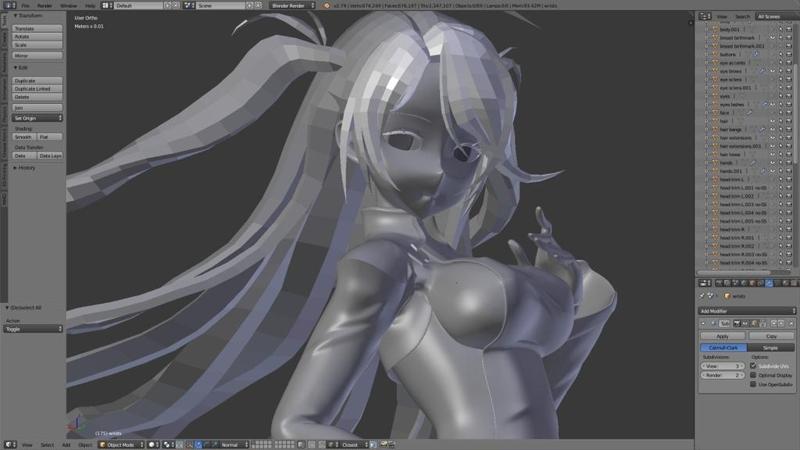
Task: Open the viewport shading selector in 3D header
Action: tap(154, 444)
